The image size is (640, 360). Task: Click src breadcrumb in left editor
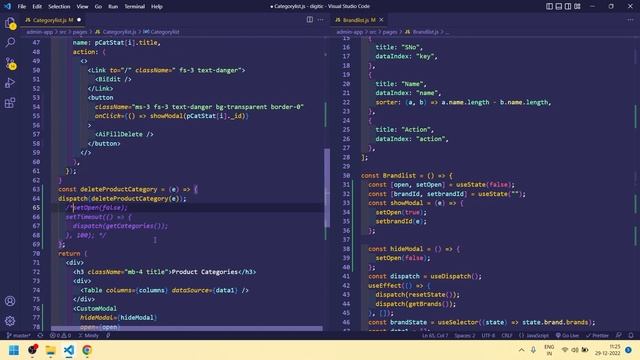click(62, 32)
